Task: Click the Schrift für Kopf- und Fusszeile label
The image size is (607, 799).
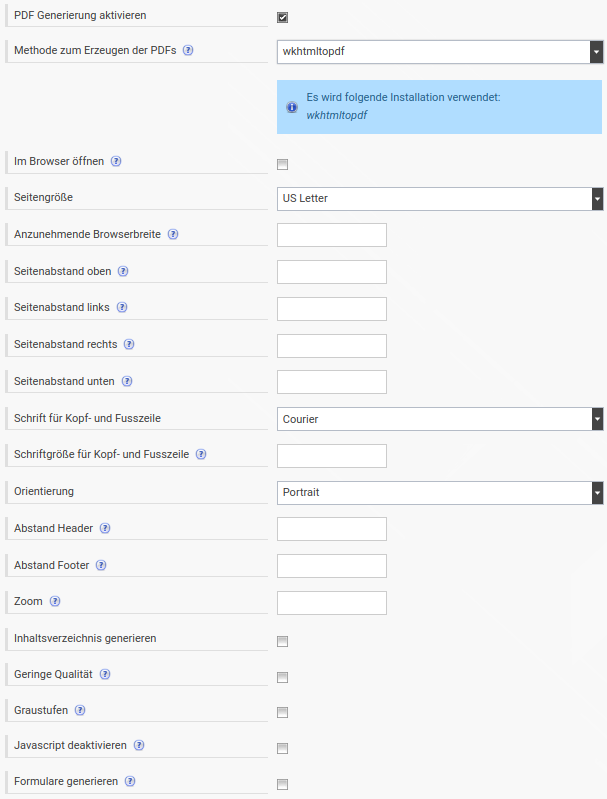Action: tap(87, 418)
